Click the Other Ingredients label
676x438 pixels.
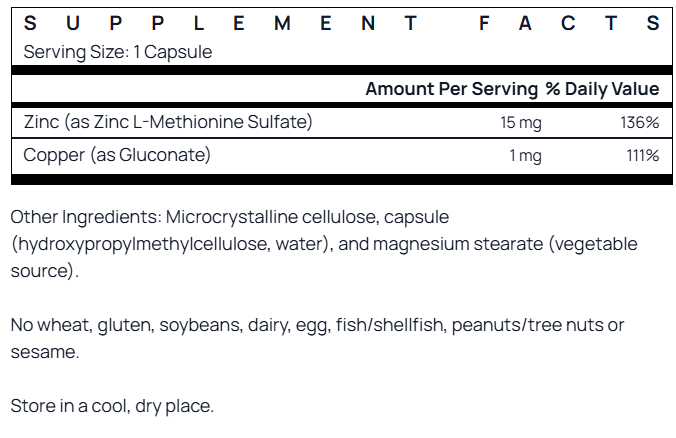pyautogui.click(x=86, y=217)
